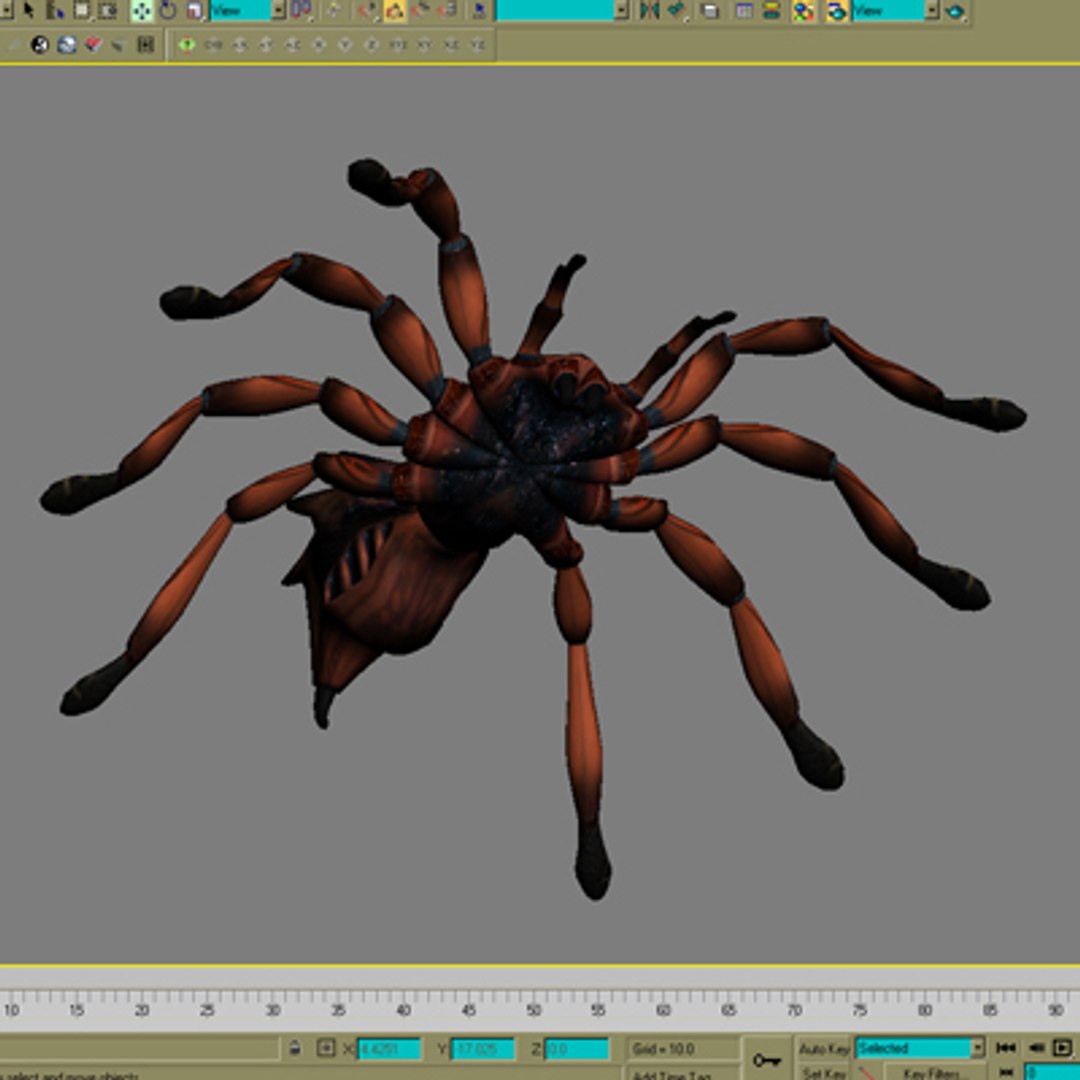This screenshot has width=1080, height=1080.
Task: Select the XZ axis constraint button
Action: (451, 45)
